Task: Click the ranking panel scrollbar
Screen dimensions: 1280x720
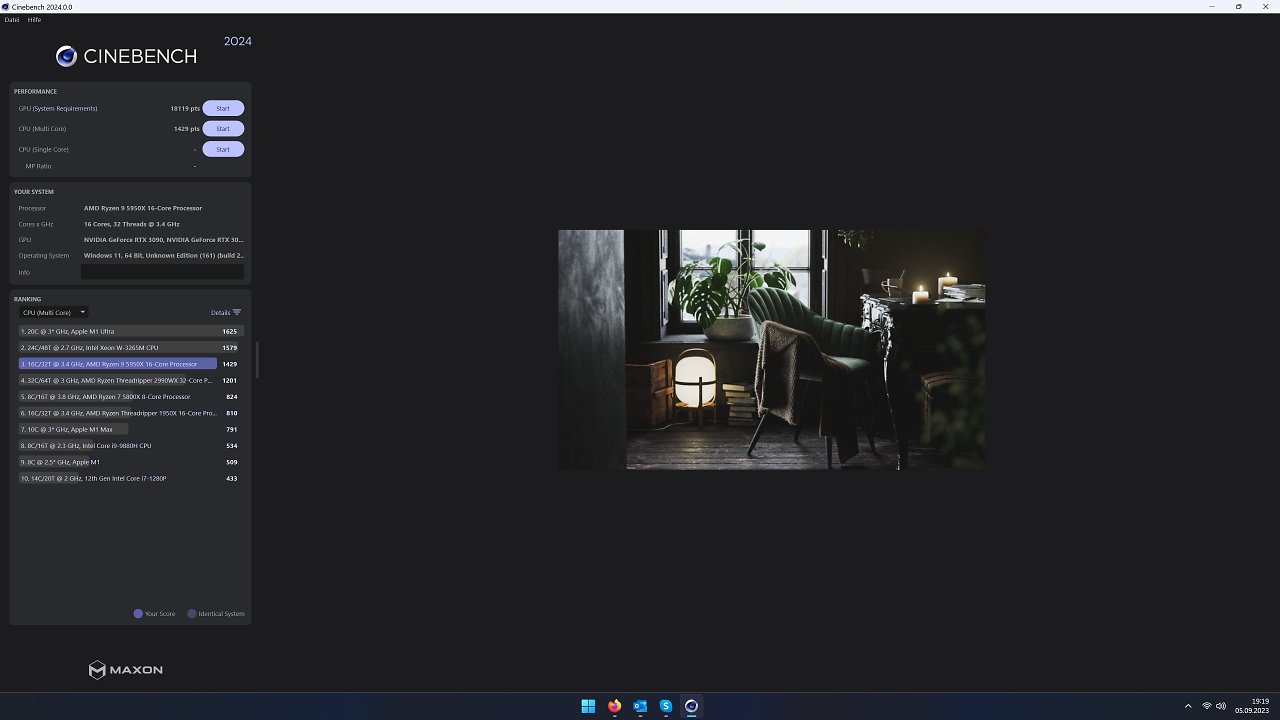Action: (x=257, y=360)
